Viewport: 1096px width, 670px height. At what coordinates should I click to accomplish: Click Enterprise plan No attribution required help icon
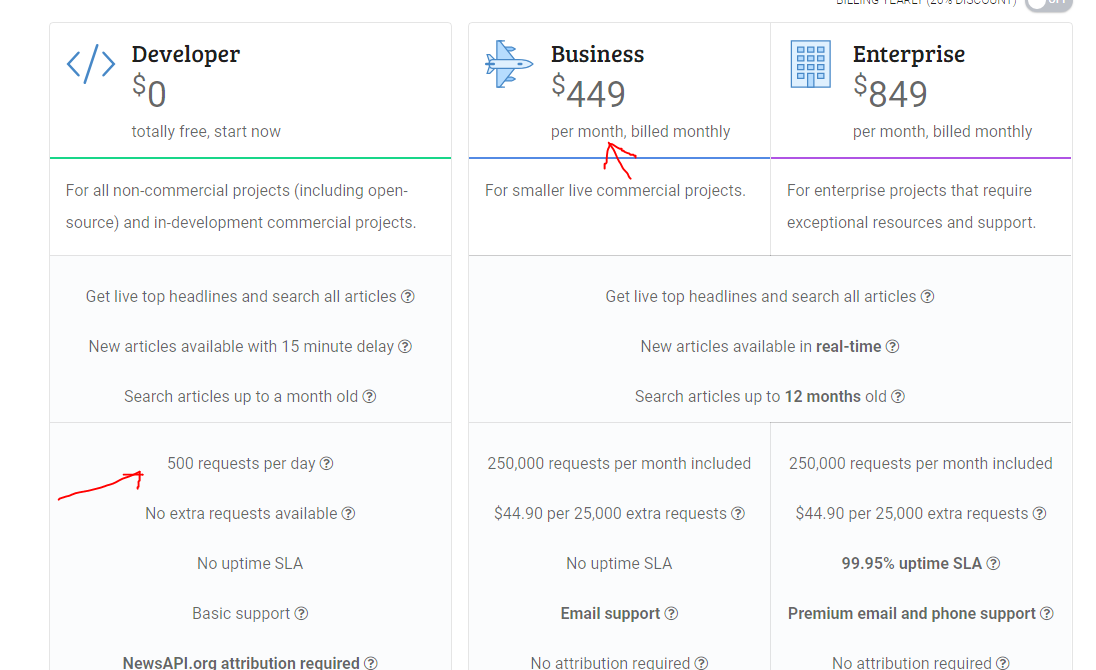click(1002, 663)
